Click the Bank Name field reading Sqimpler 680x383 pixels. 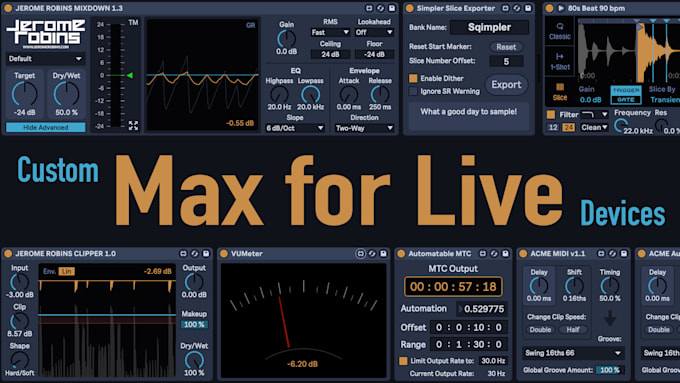pos(489,27)
